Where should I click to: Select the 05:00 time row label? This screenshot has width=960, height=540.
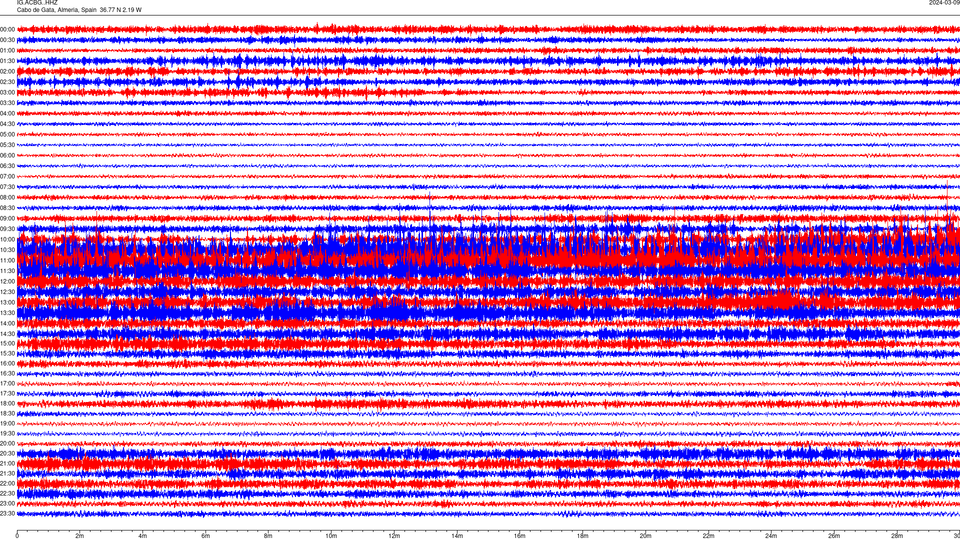7,134
